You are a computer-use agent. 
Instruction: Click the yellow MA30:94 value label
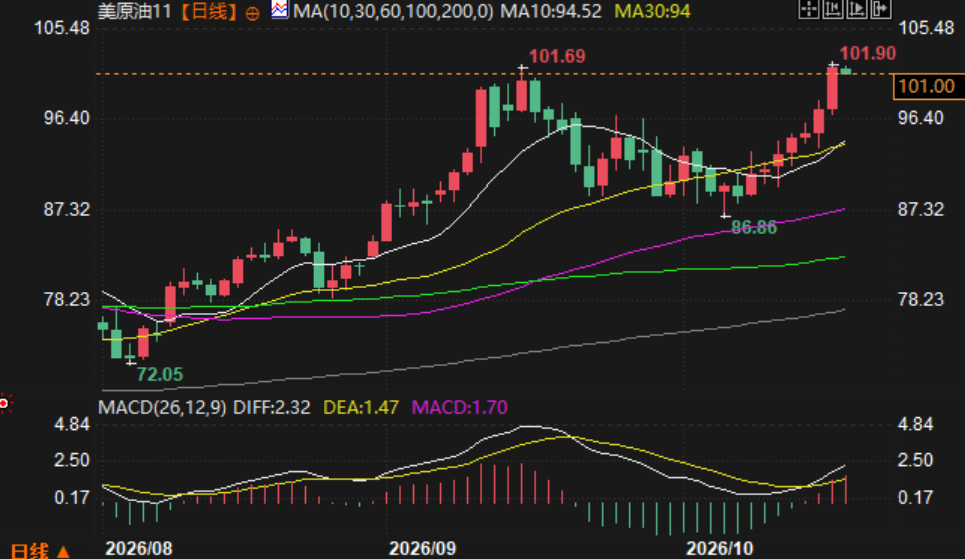(x=652, y=11)
